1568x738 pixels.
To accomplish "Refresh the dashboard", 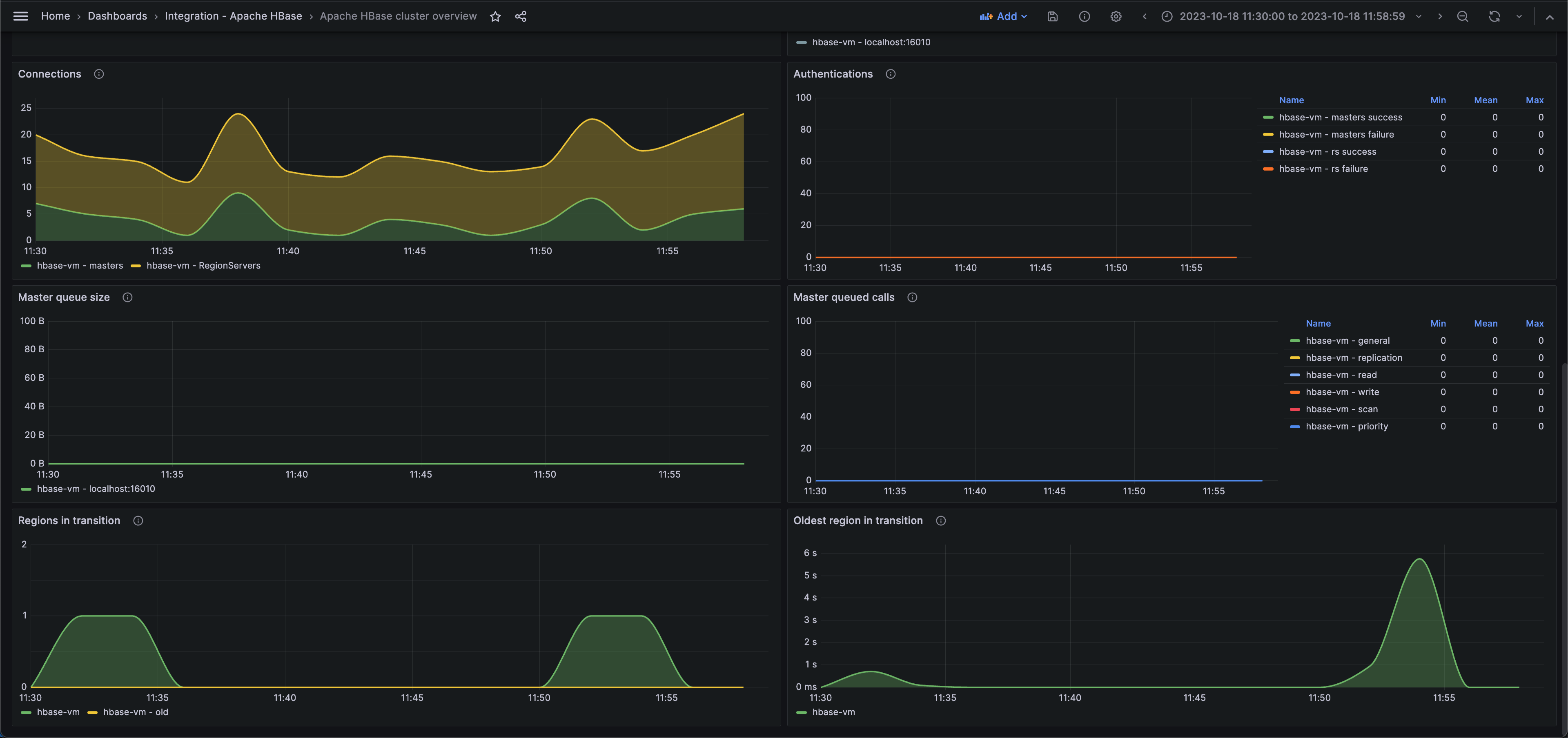I will coord(1494,16).
